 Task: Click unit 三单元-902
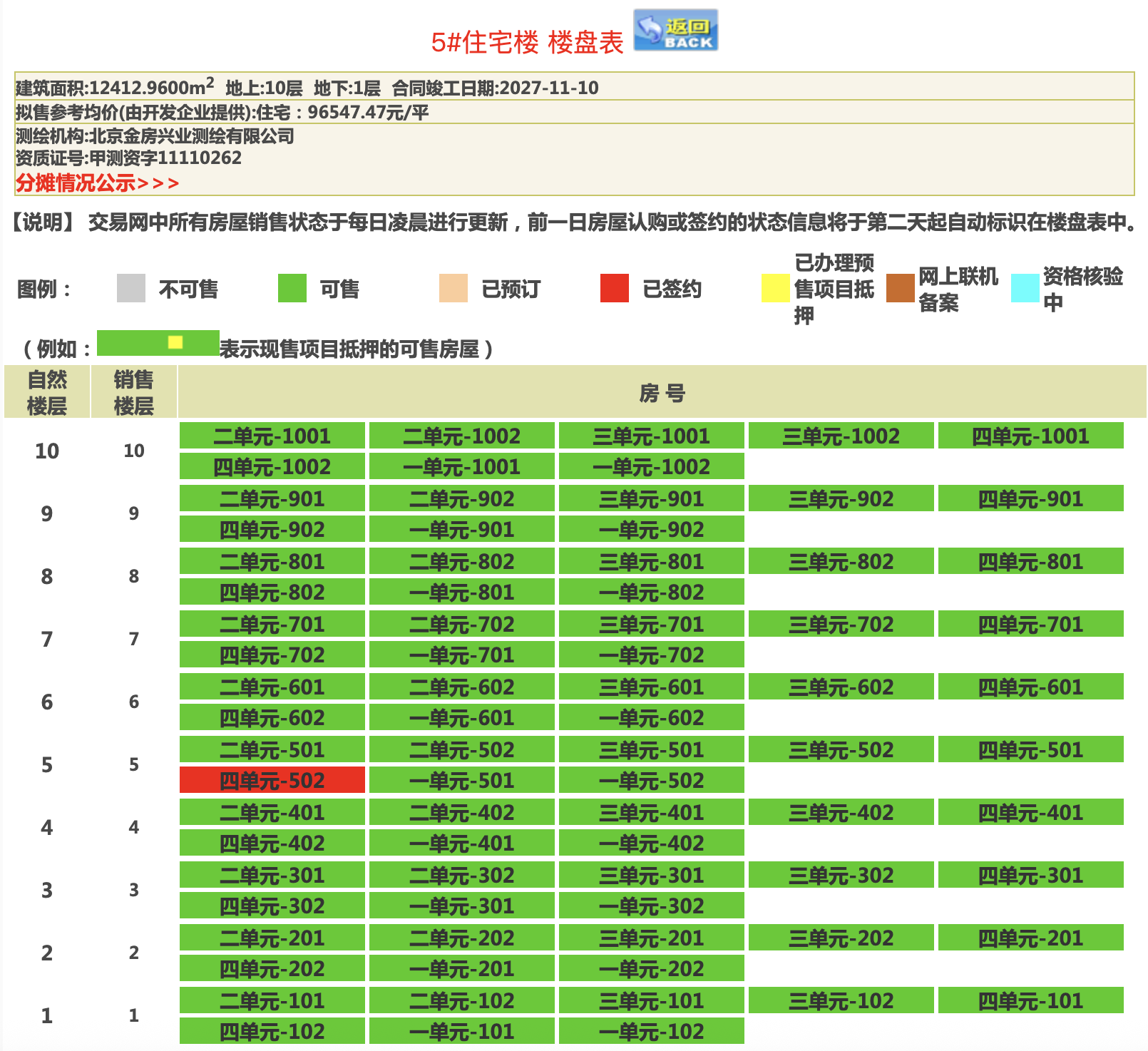pyautogui.click(x=841, y=499)
